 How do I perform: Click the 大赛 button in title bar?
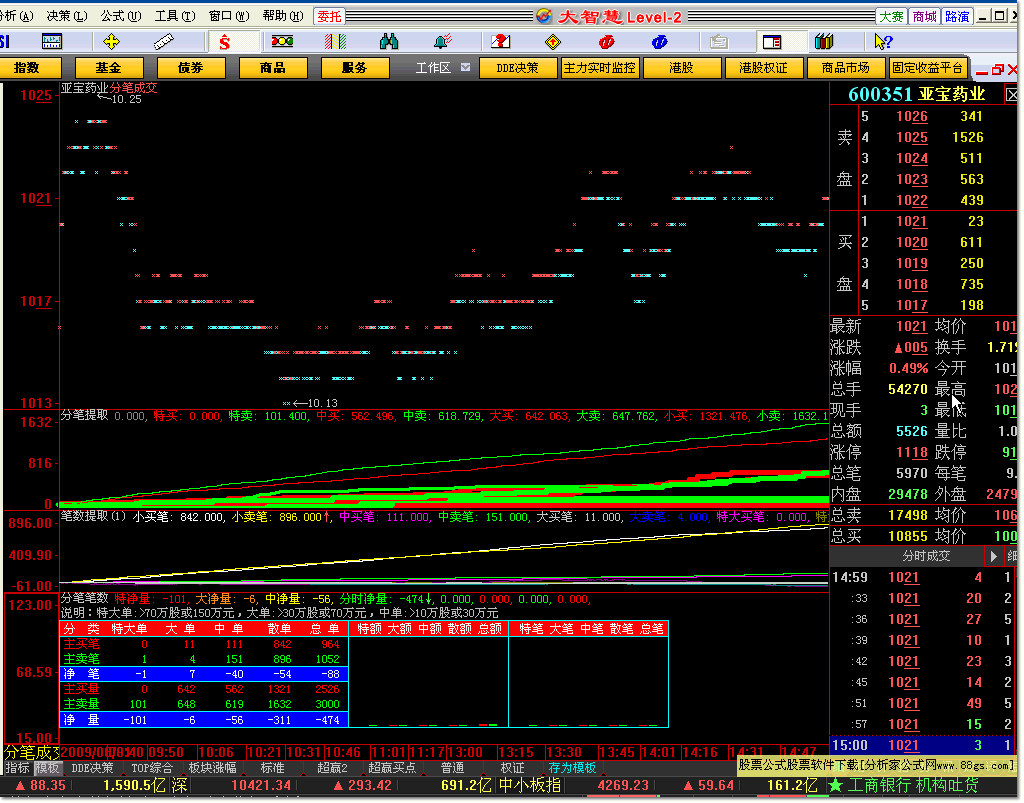pos(891,16)
